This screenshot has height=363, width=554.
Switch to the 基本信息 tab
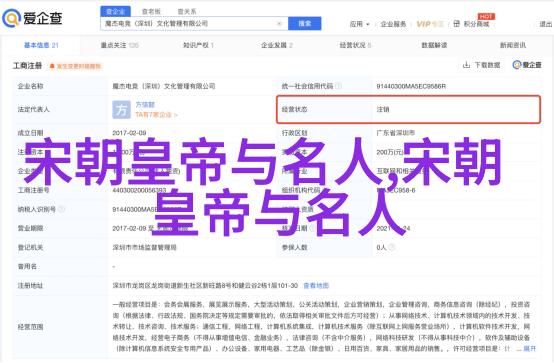41,45
